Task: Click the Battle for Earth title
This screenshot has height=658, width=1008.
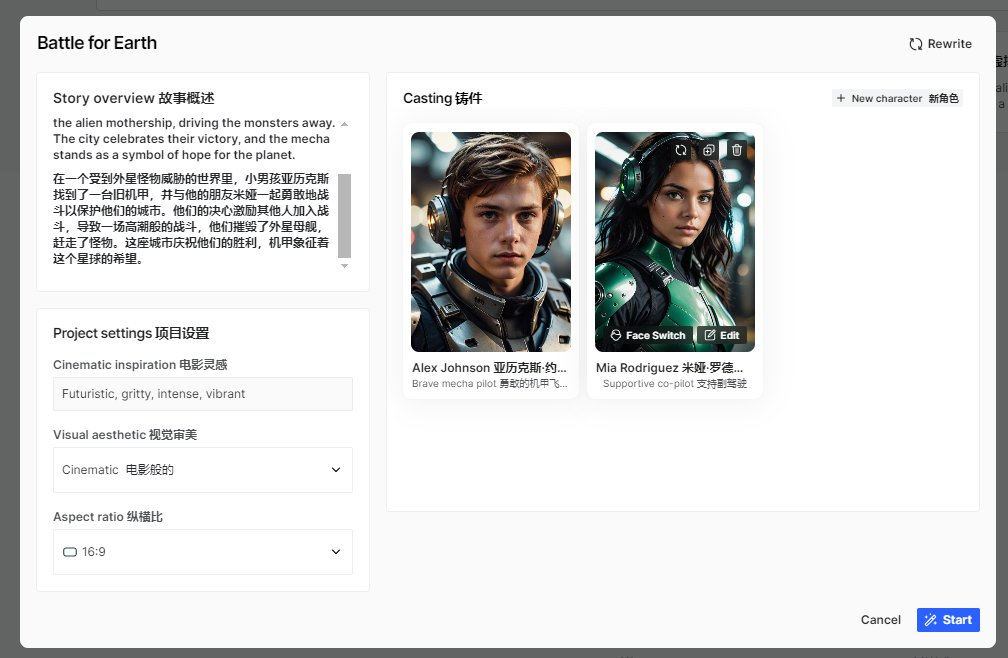Action: point(97,43)
